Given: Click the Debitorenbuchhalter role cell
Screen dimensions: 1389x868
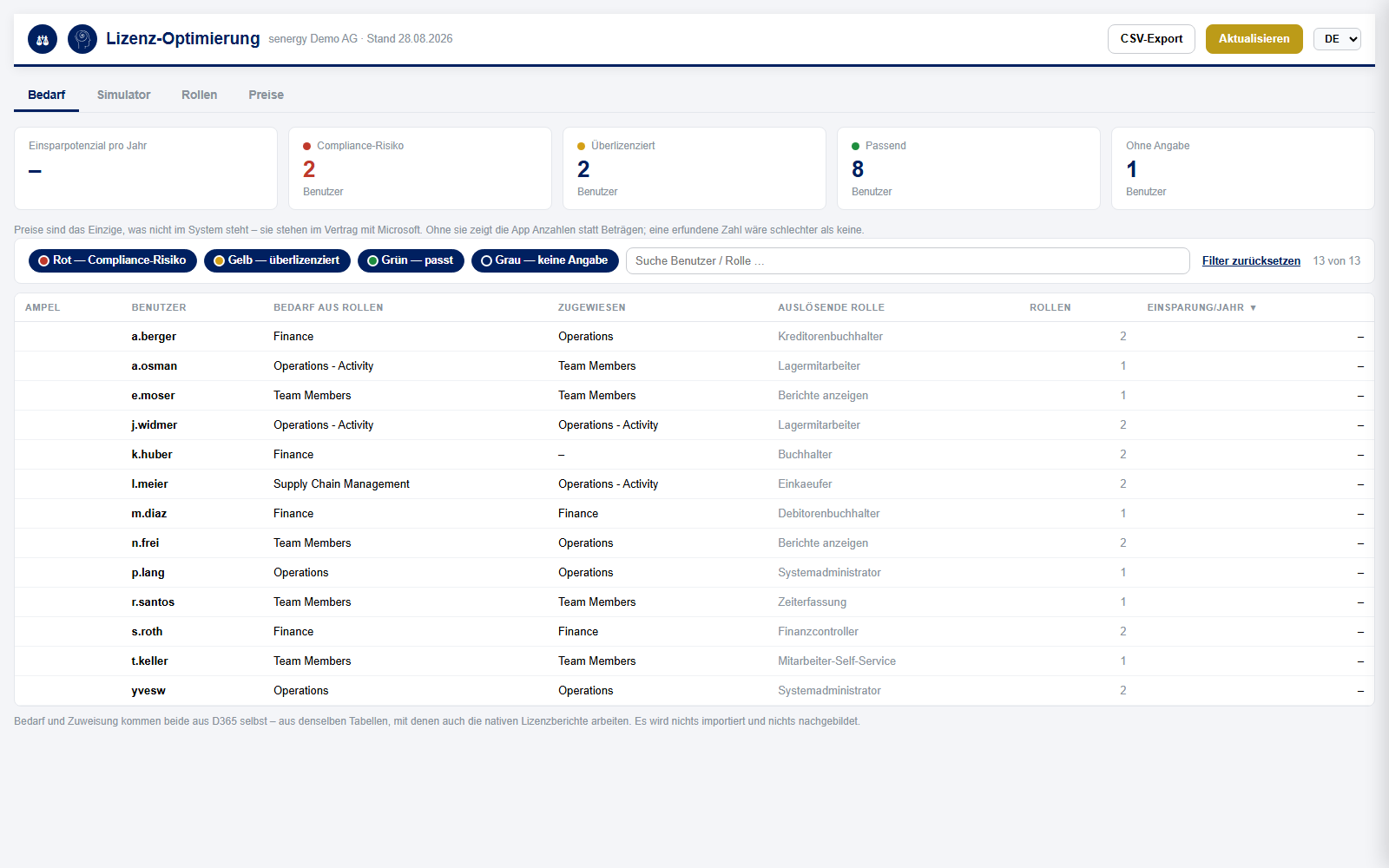Looking at the screenshot, I should click(828, 514).
